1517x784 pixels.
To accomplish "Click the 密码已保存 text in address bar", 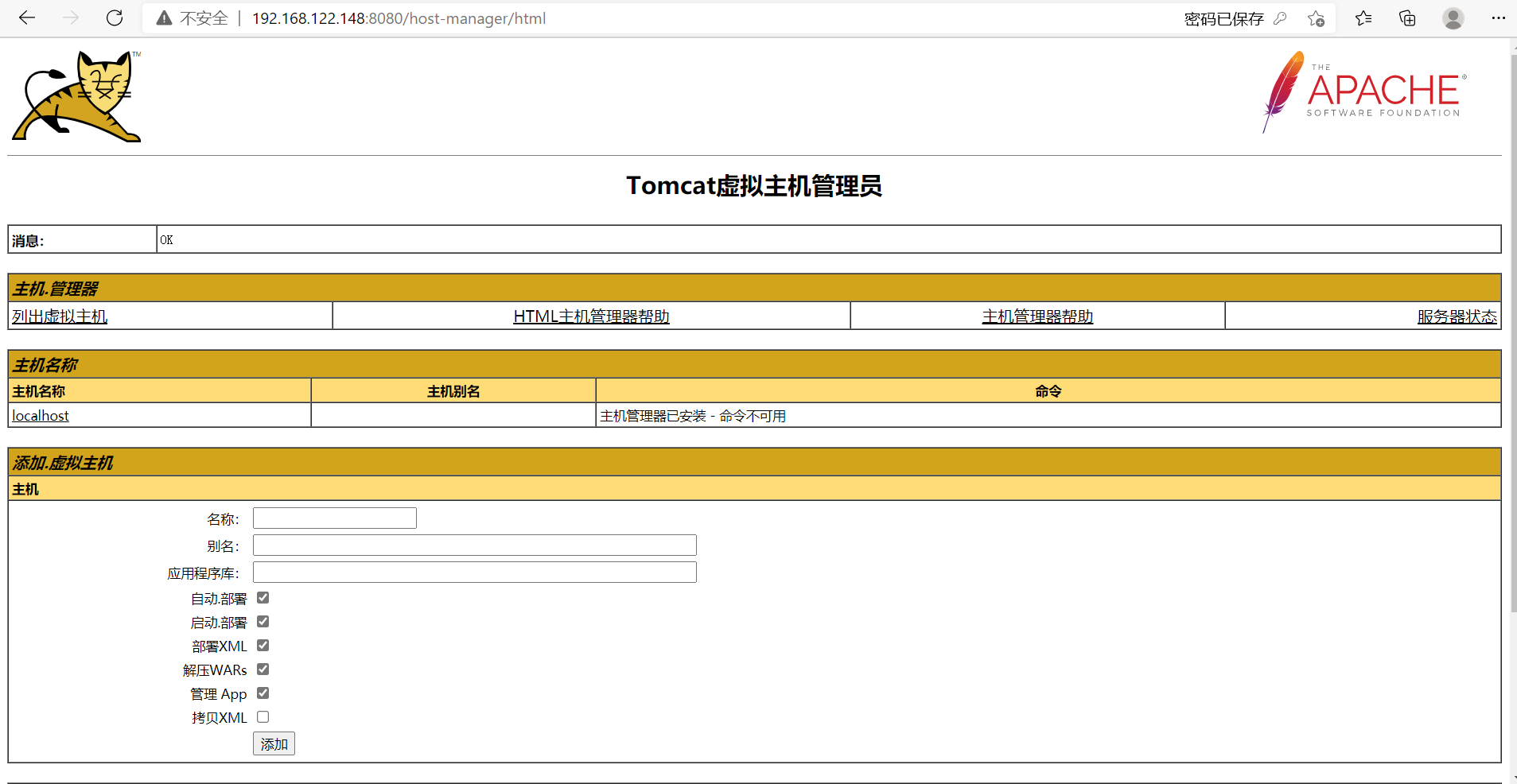I will 1223,19.
